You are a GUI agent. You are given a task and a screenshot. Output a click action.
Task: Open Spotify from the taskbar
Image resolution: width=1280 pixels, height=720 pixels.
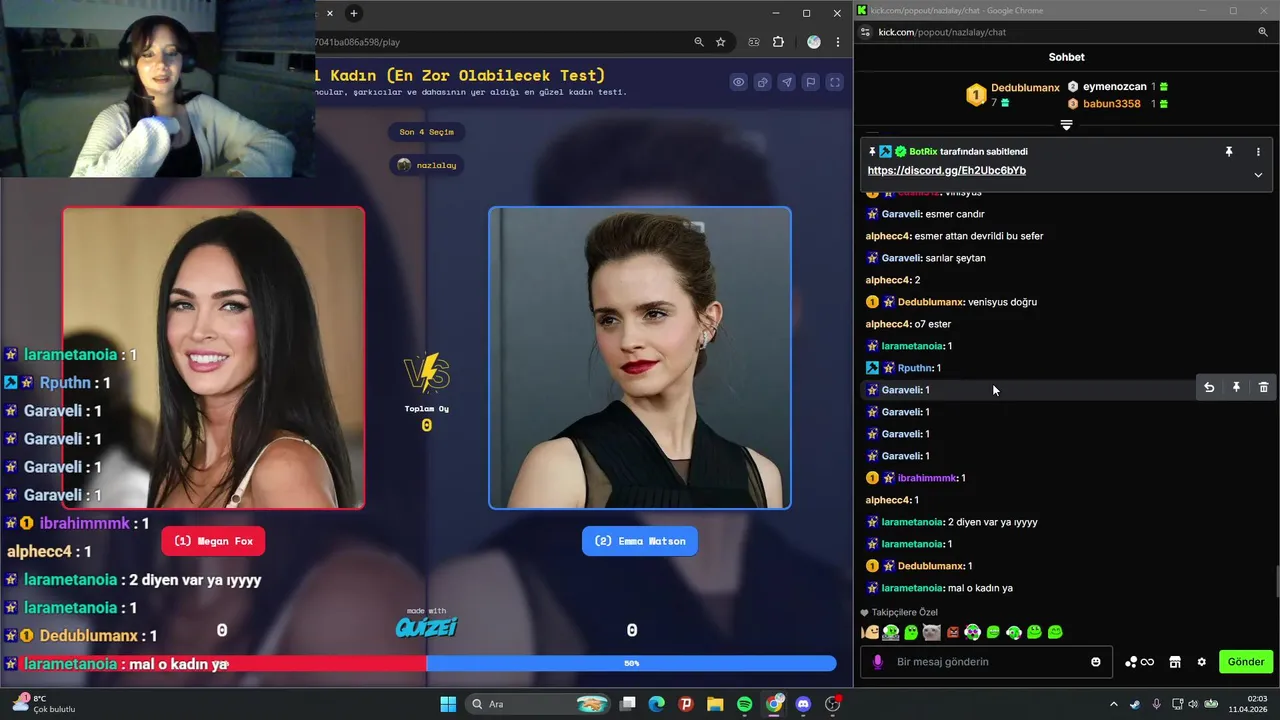pos(745,704)
